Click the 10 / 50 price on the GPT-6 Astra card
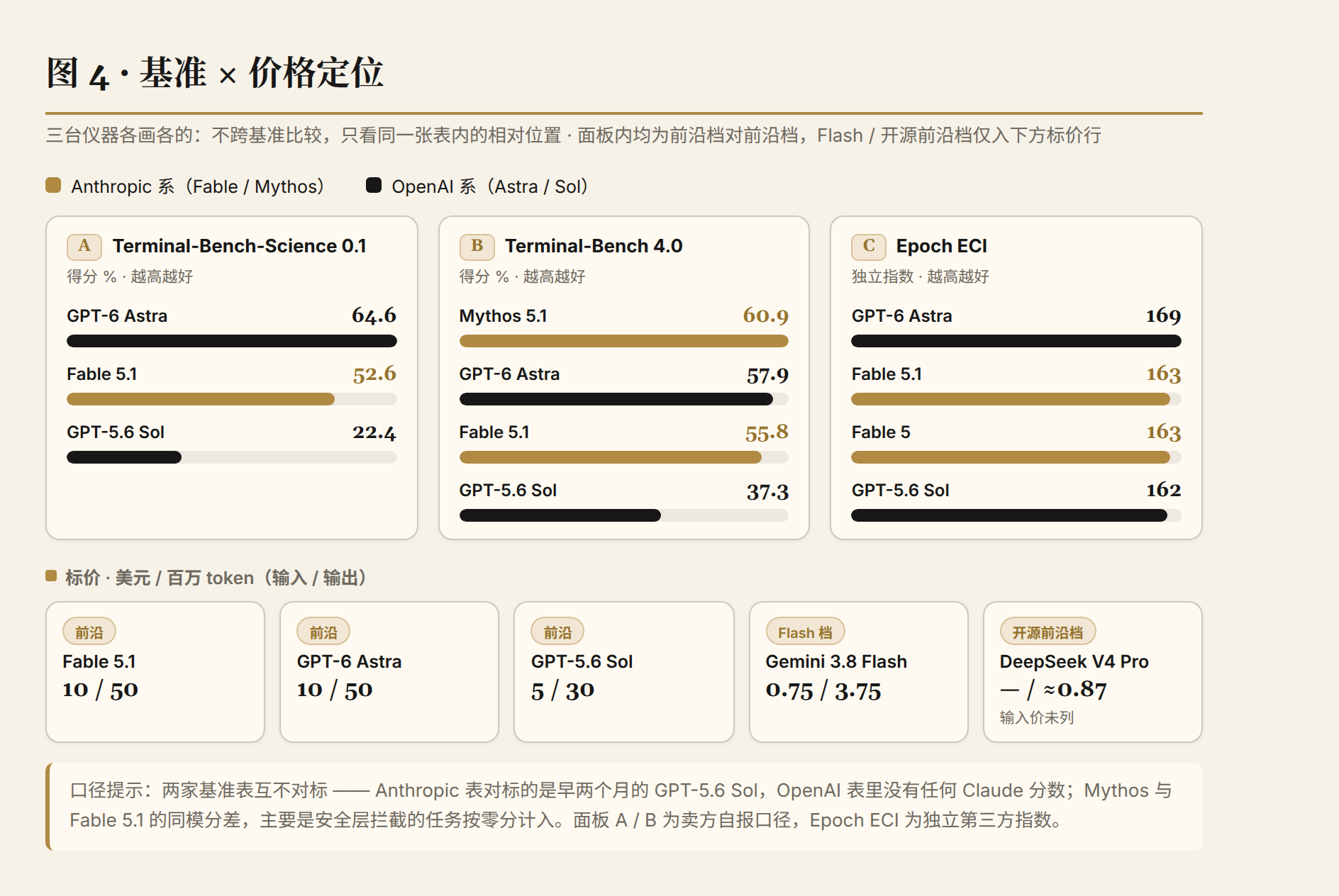The image size is (1339, 896). [x=334, y=690]
